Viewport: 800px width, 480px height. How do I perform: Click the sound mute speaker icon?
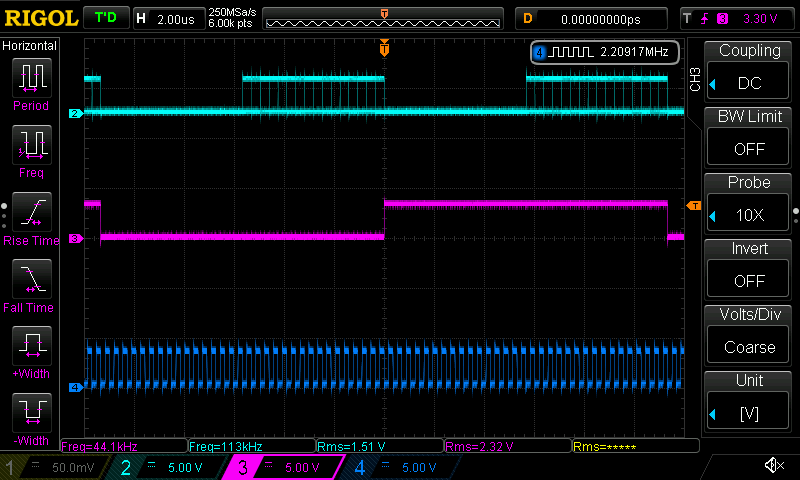(774, 465)
